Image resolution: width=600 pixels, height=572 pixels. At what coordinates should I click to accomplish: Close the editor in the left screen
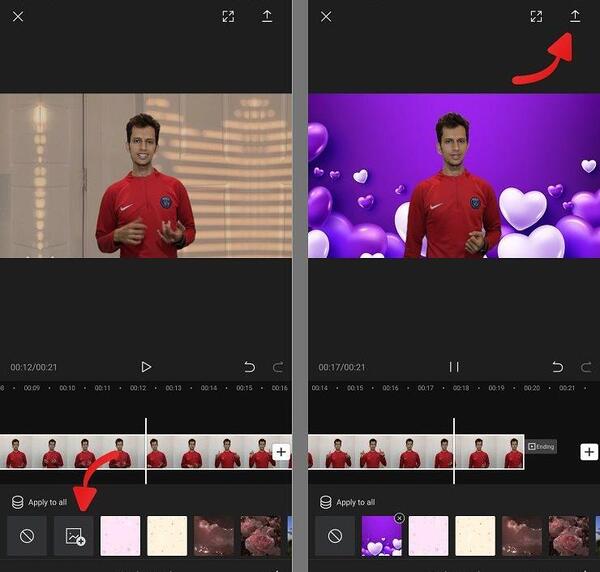(18, 16)
